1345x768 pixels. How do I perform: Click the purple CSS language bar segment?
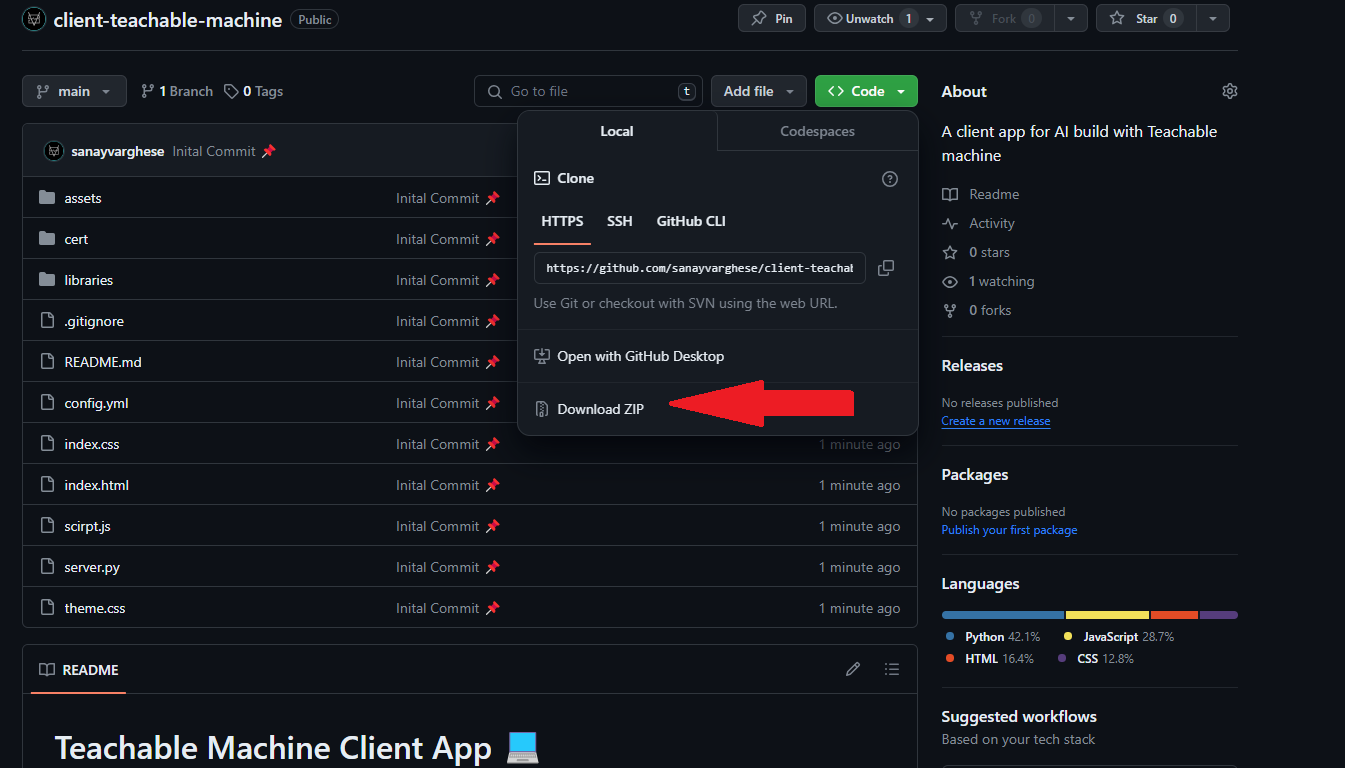(1219, 615)
